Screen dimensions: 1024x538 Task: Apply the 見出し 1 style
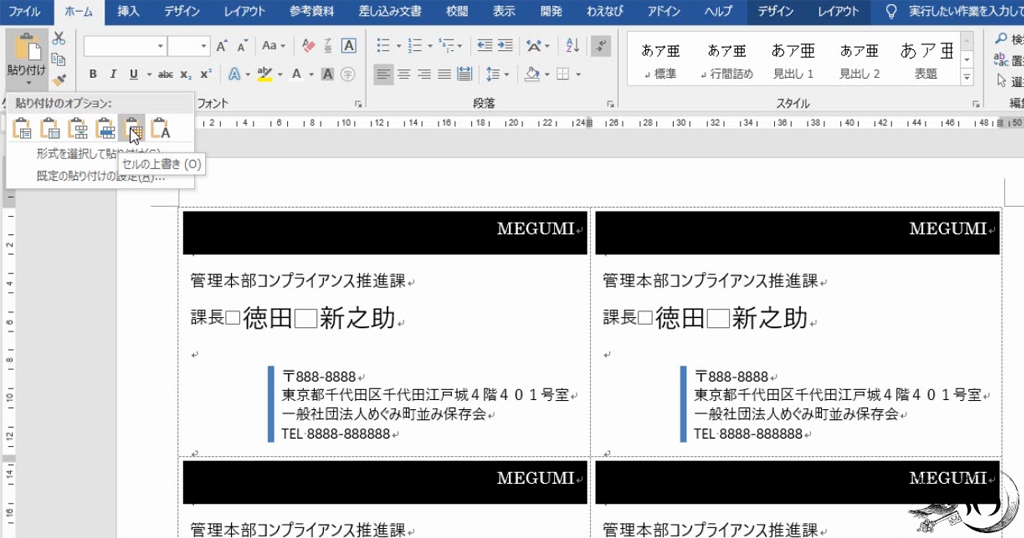click(x=793, y=60)
